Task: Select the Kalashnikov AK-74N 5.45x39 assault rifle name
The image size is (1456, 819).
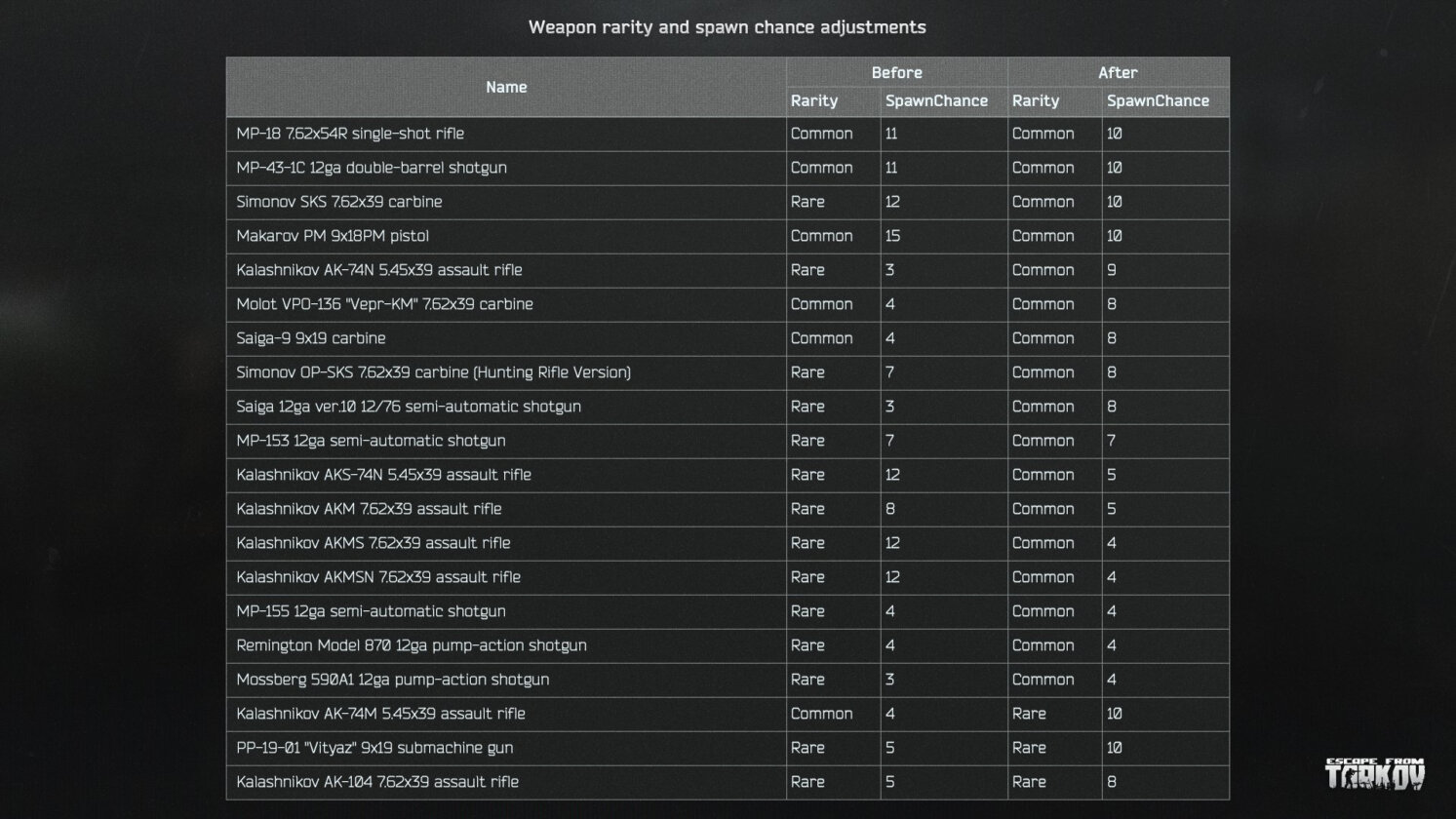Action: click(379, 270)
